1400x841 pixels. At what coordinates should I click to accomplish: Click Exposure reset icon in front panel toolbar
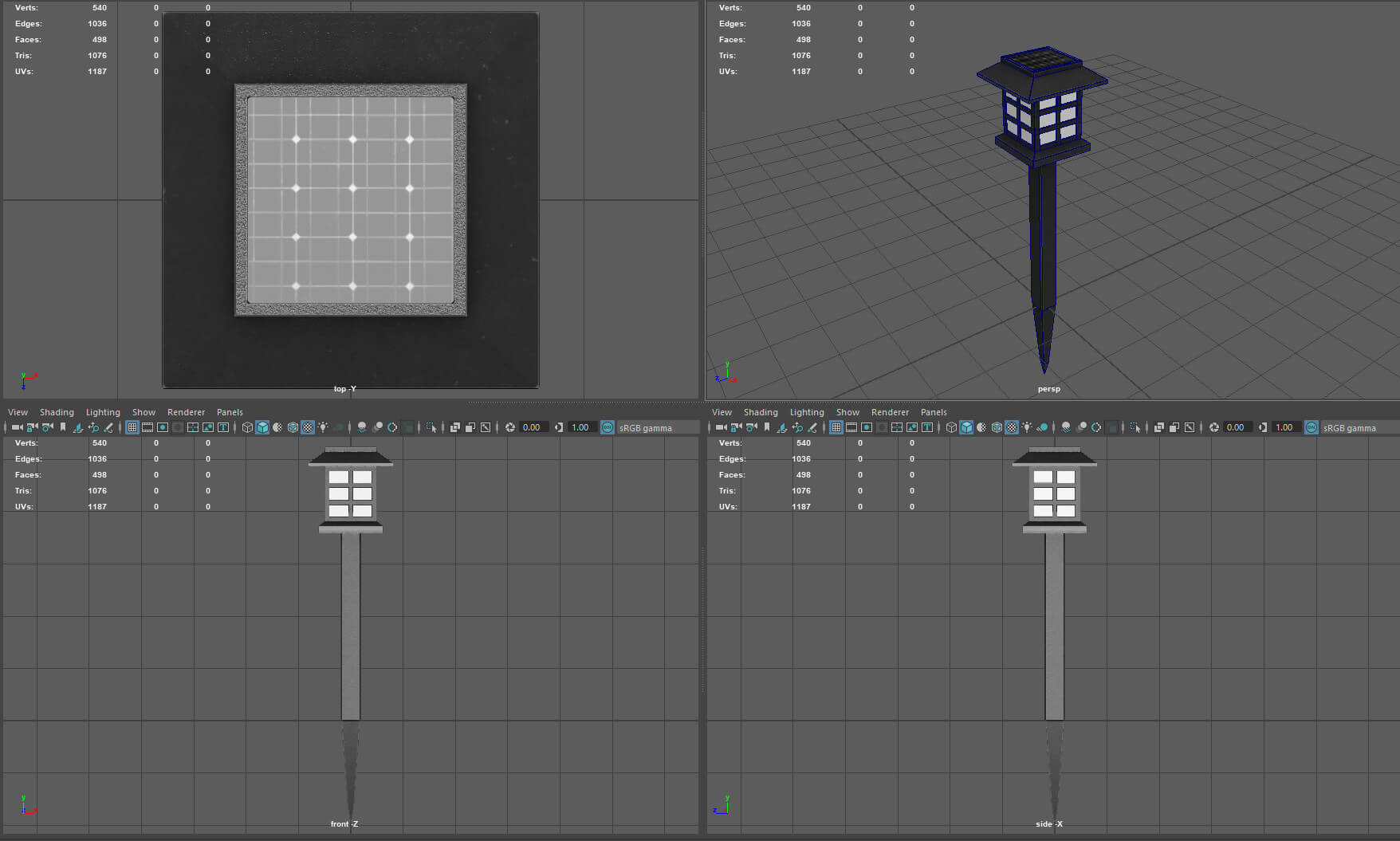510,427
